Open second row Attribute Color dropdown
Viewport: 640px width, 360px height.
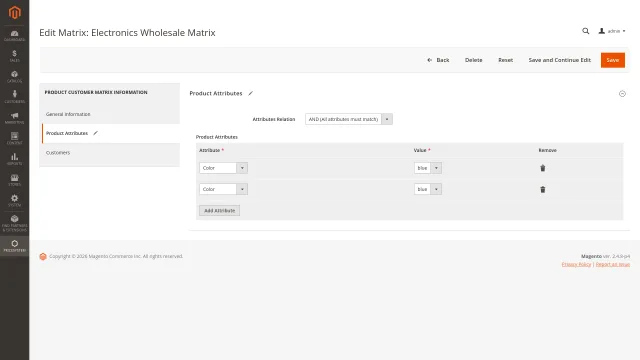pyautogui.click(x=223, y=189)
